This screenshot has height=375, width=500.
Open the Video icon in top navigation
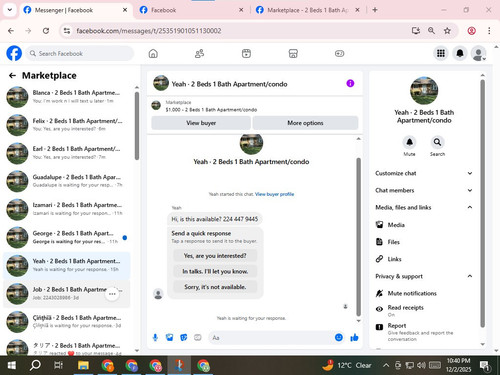click(246, 53)
